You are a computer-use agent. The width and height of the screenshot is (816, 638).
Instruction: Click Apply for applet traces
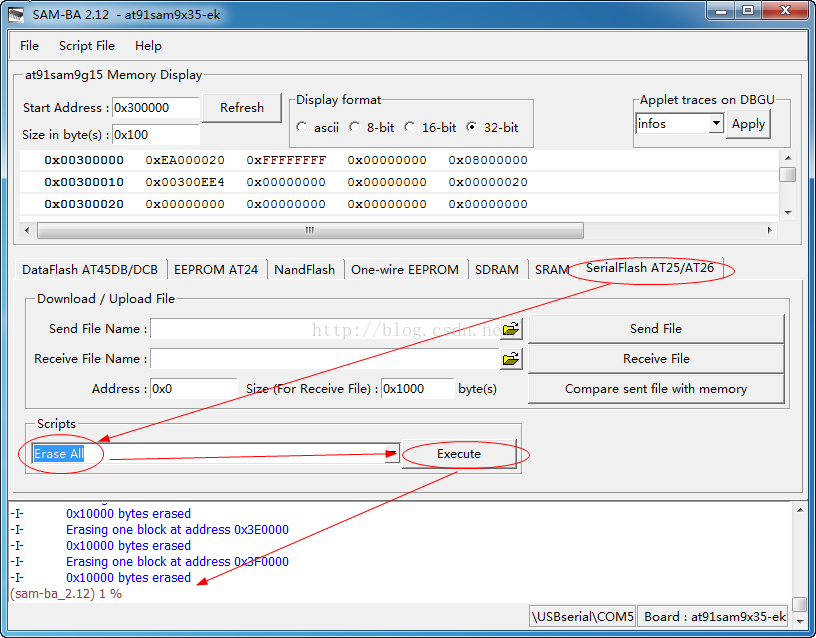click(748, 124)
